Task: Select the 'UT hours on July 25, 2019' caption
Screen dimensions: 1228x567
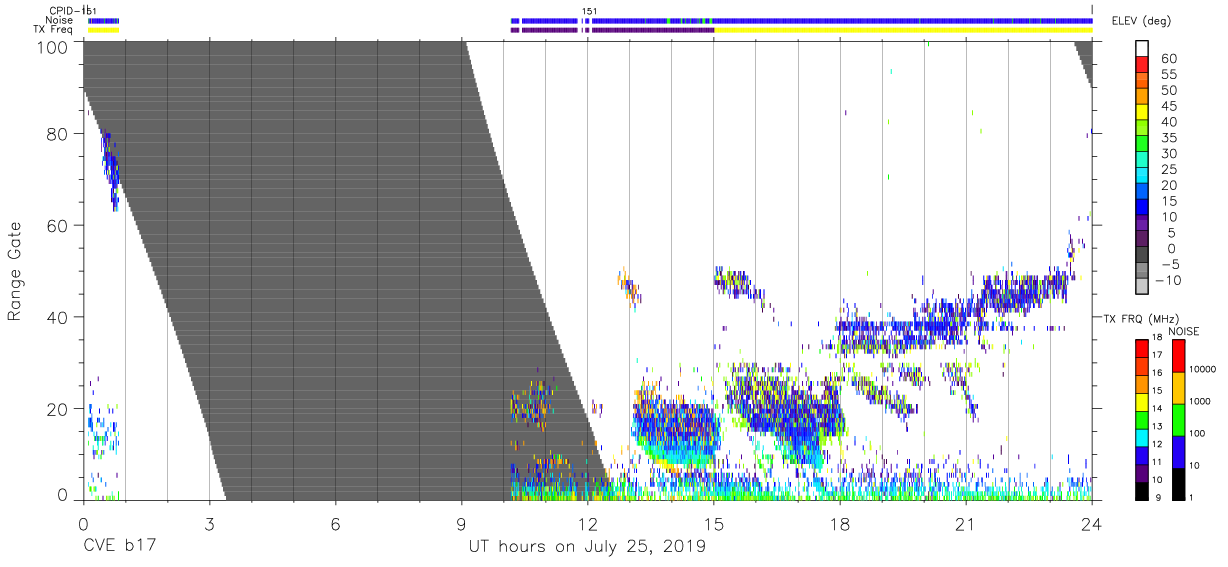Action: pyautogui.click(x=587, y=547)
